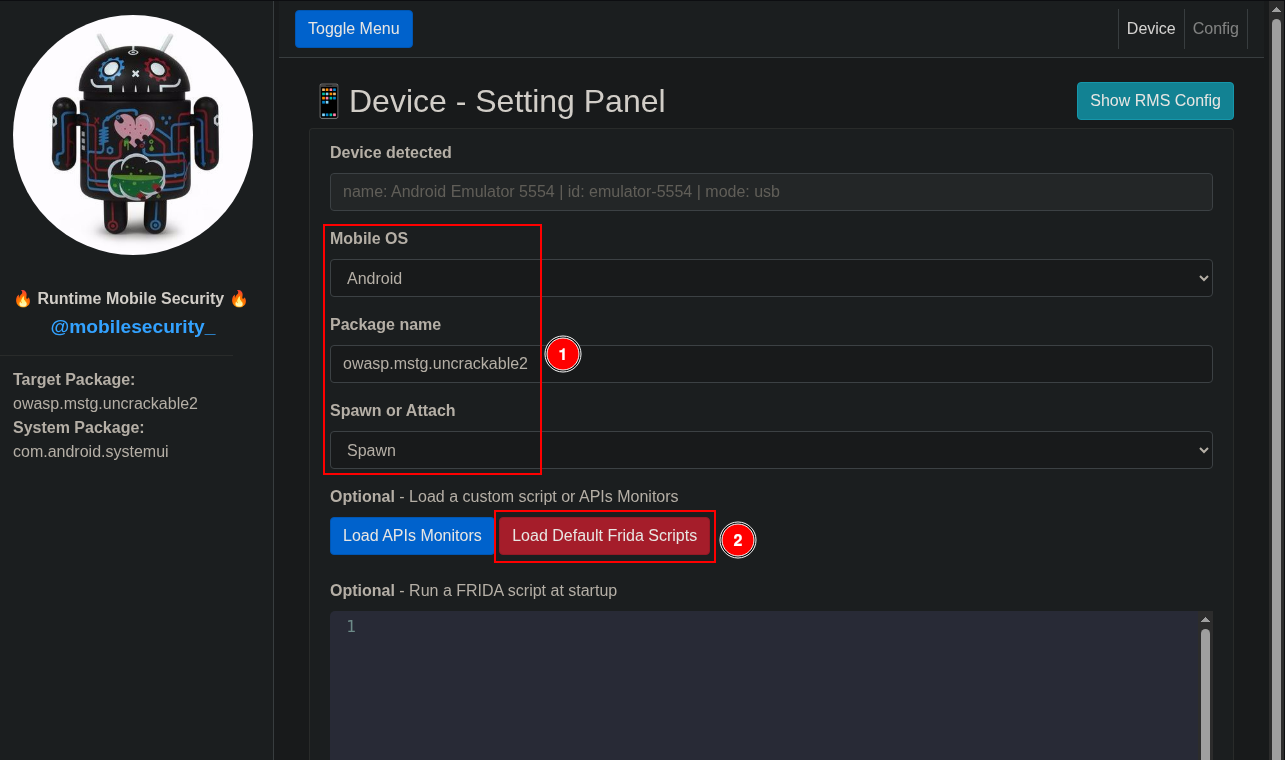This screenshot has width=1285, height=760.
Task: Open the @mobilesecurity_ link
Action: pyautogui.click(x=133, y=327)
